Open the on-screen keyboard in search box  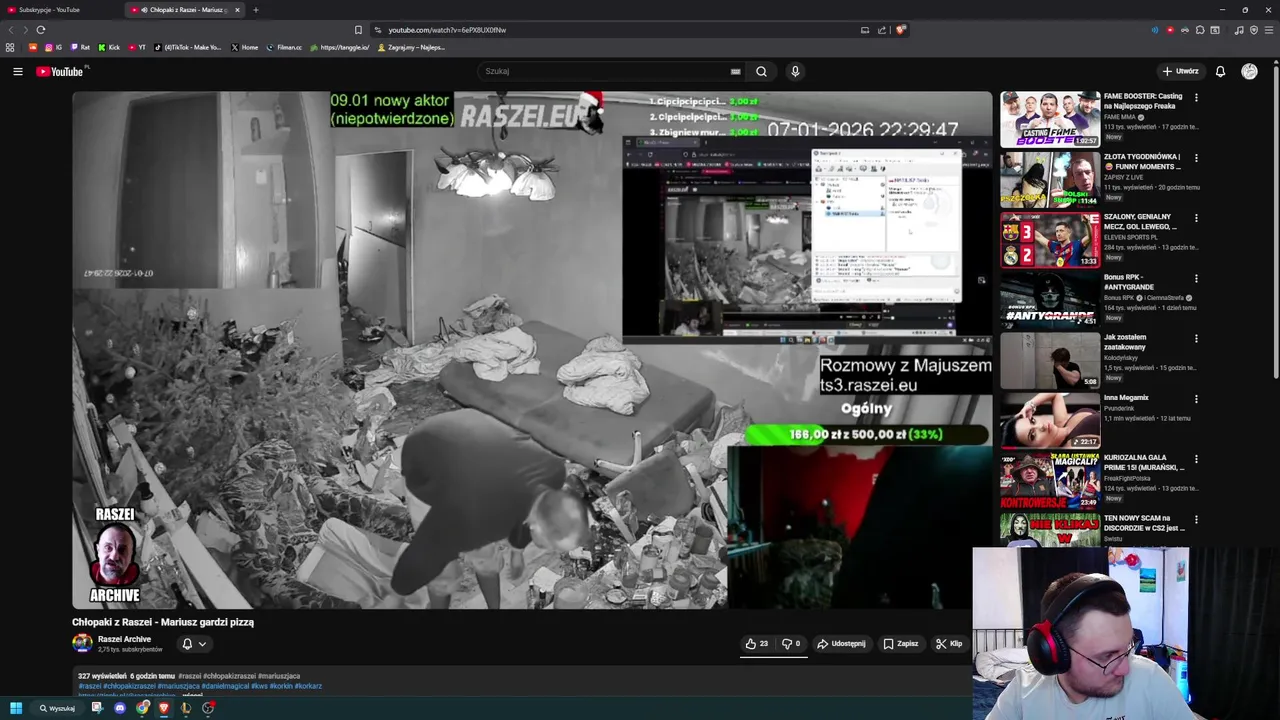click(x=735, y=71)
